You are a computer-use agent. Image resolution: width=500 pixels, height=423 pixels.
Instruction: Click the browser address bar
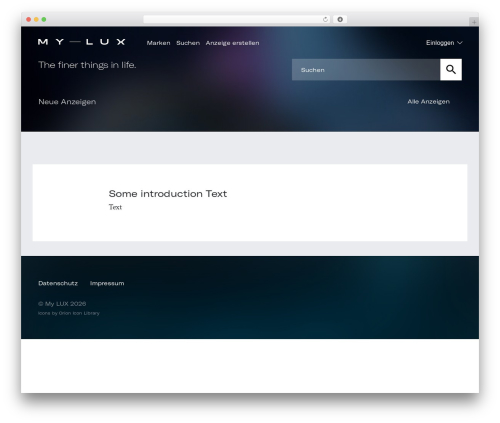[x=236, y=19]
